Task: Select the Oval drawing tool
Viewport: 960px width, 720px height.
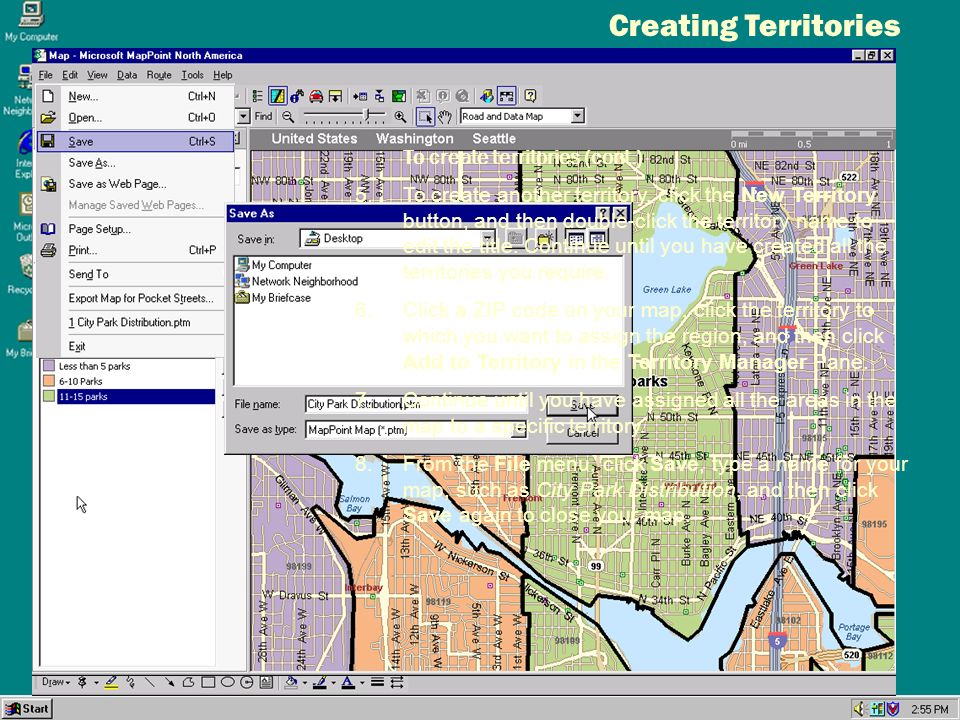Action: click(228, 682)
